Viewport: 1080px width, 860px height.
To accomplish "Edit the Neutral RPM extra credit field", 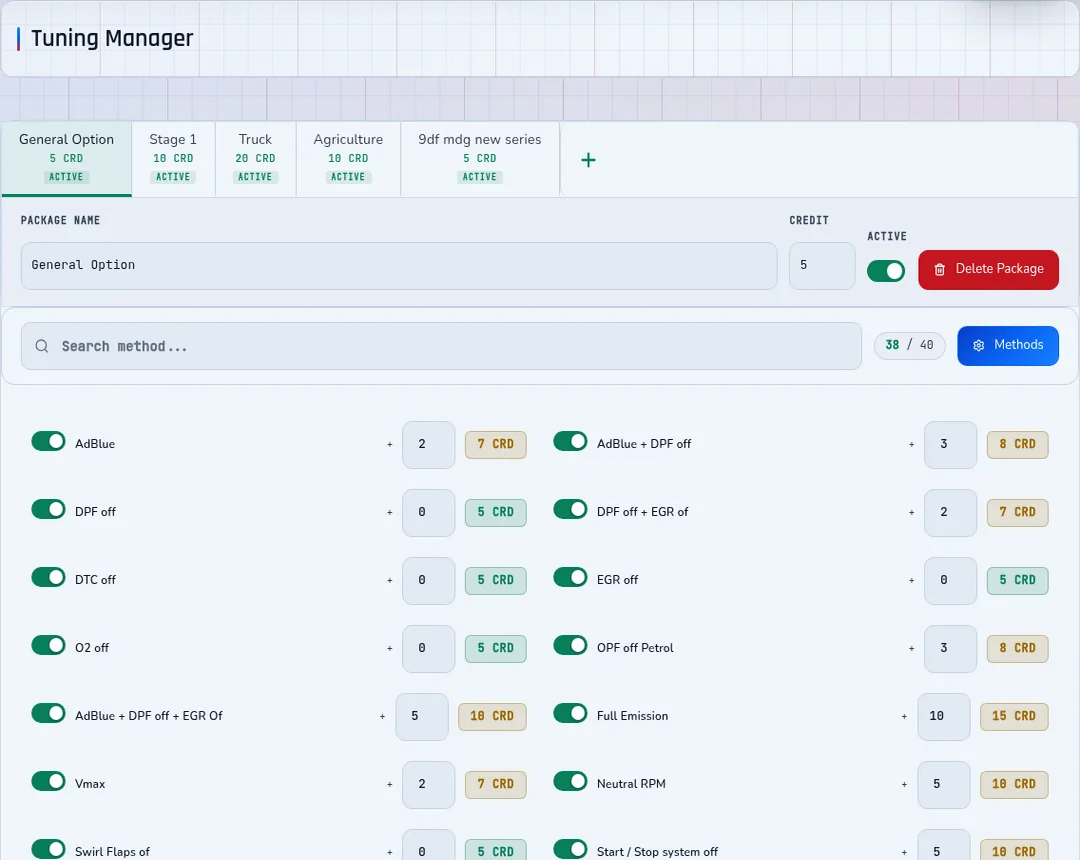I will pos(944,784).
